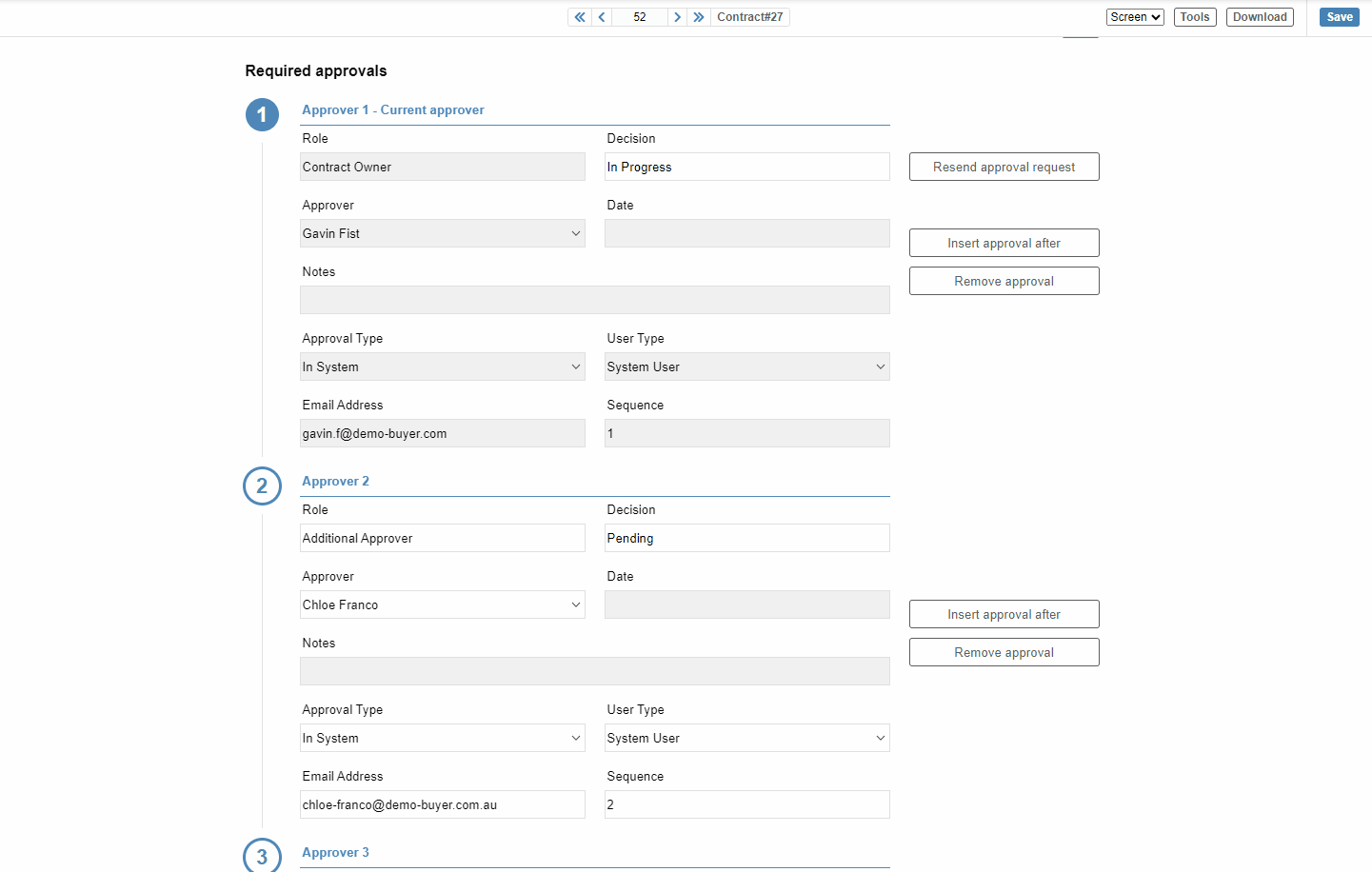Click Approver 2 Notes field
Screen dimensions: 1372x872
595,671
